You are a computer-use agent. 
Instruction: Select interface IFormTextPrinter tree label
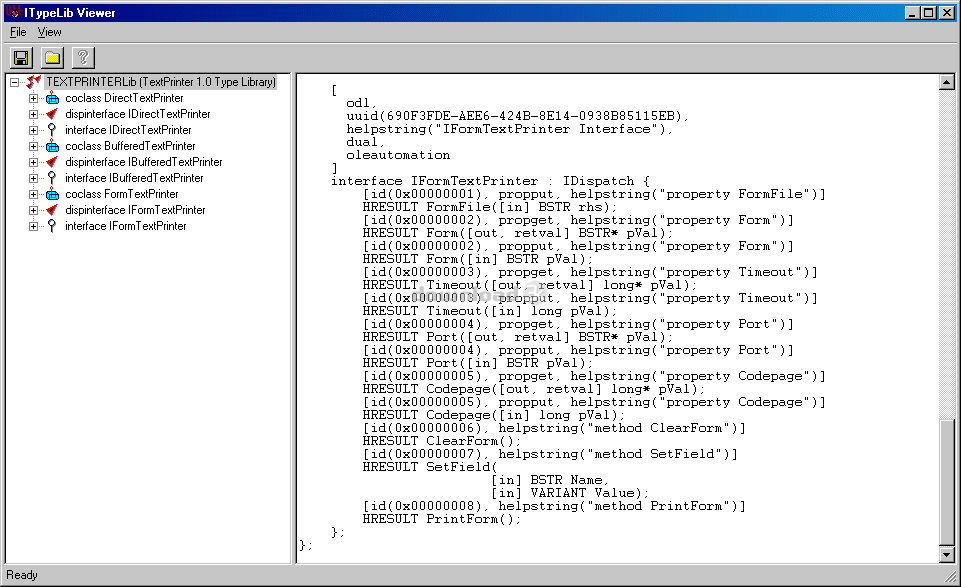[126, 225]
